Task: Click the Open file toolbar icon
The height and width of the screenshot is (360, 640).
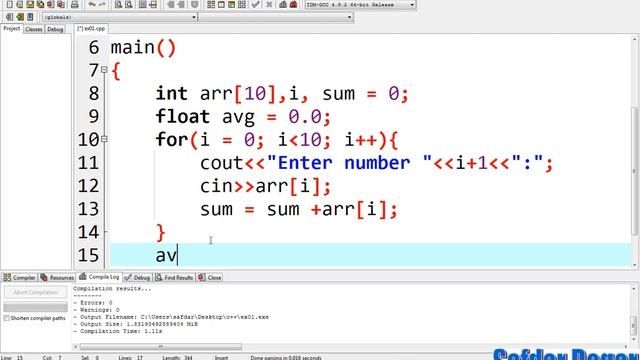Action: (20, 4)
